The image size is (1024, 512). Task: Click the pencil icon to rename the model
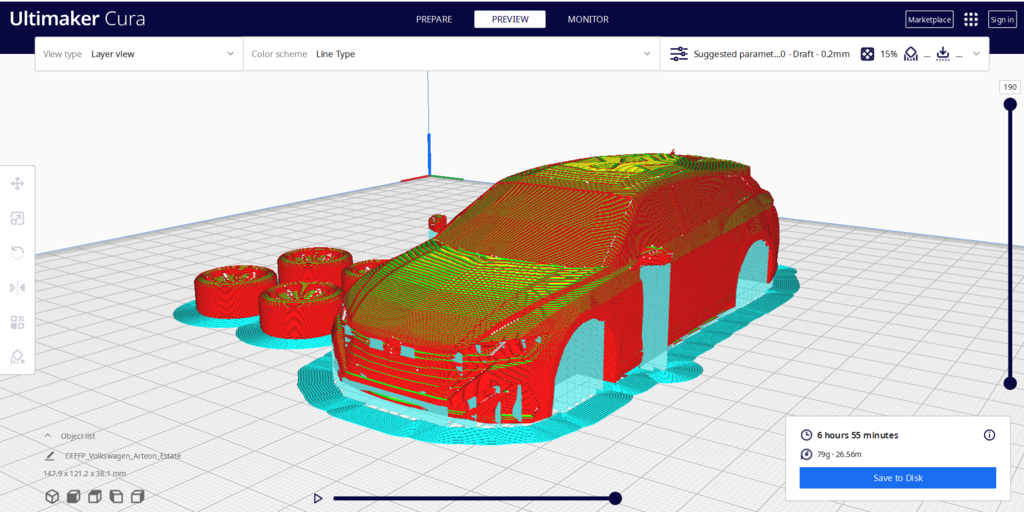[50, 455]
